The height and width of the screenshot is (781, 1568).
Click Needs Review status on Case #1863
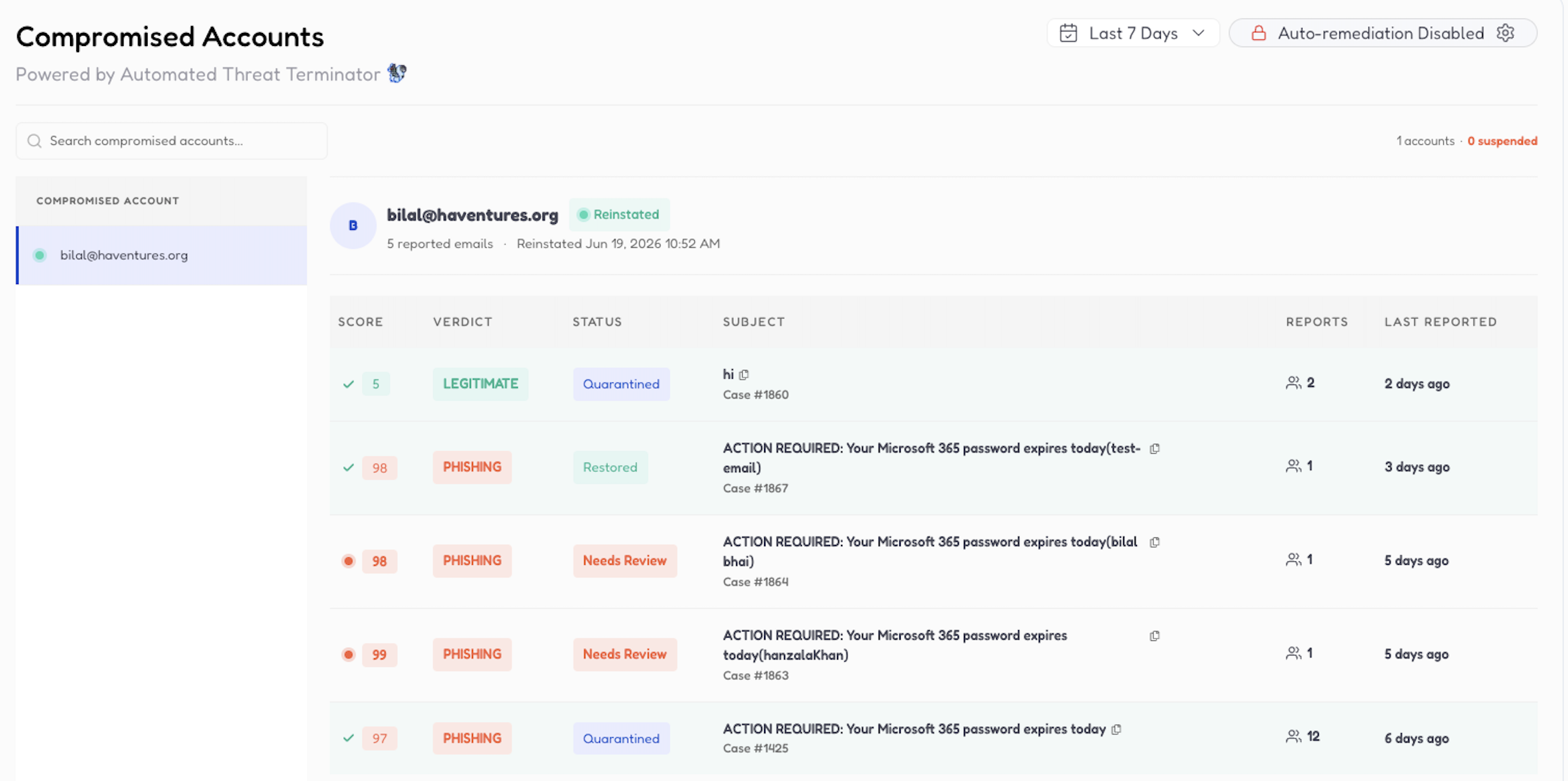tap(625, 654)
